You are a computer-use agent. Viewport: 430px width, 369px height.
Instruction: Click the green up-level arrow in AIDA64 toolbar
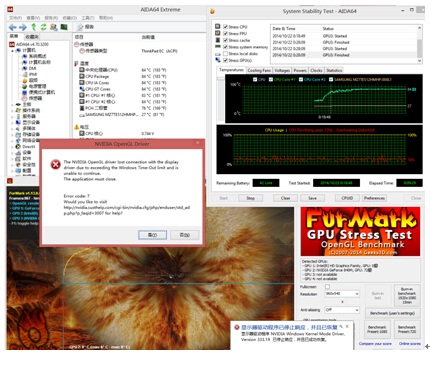(34, 27)
